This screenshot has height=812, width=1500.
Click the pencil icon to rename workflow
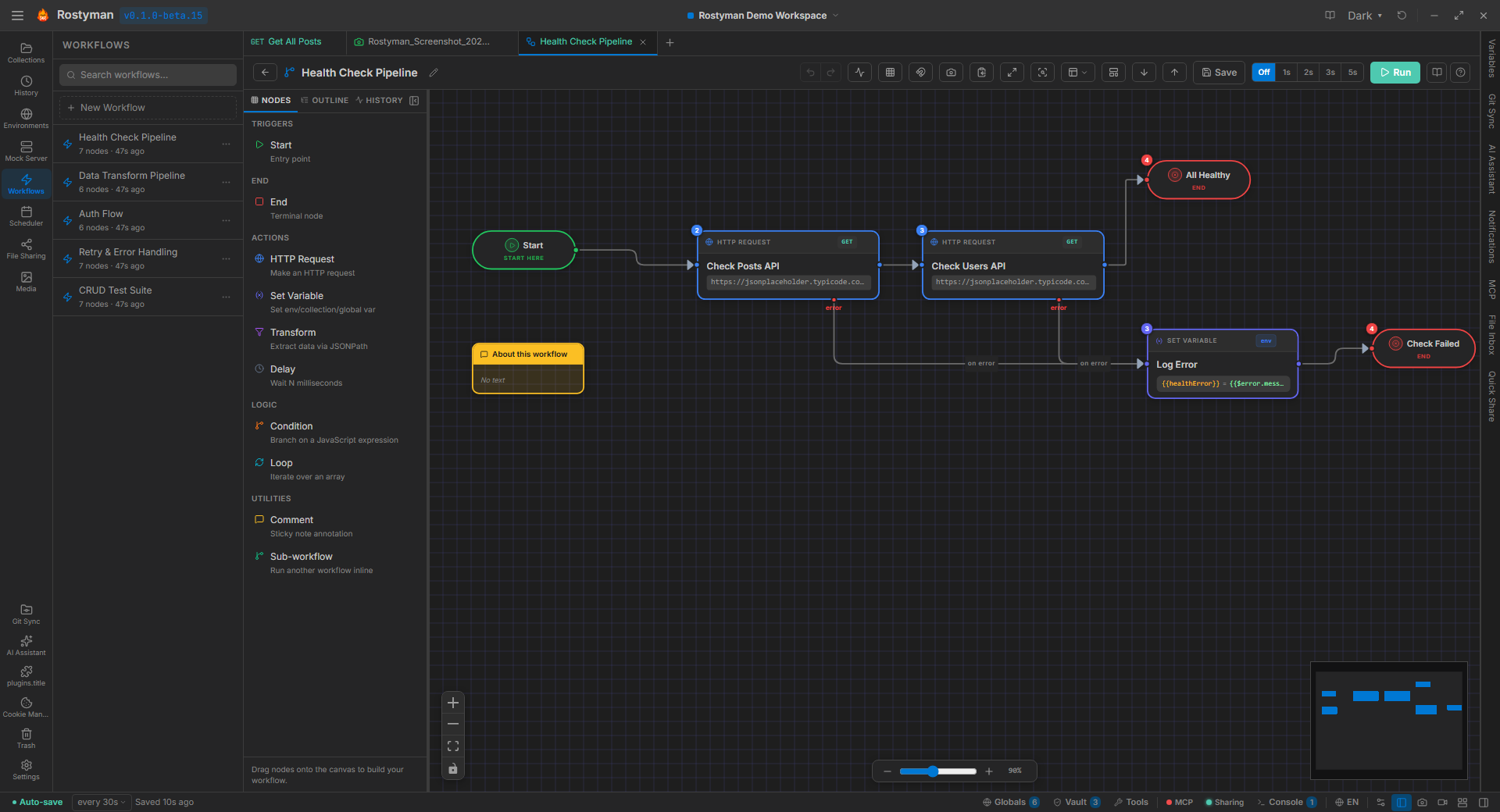[x=434, y=73]
